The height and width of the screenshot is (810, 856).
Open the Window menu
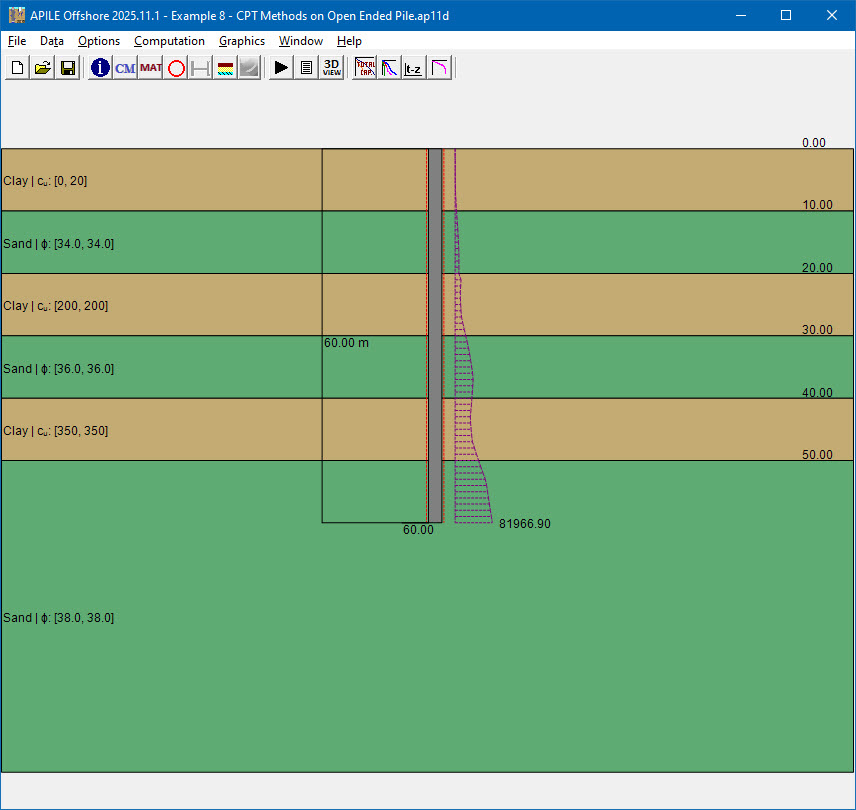point(301,41)
